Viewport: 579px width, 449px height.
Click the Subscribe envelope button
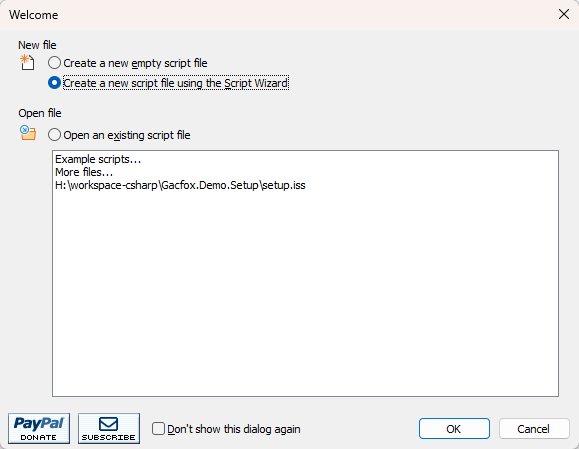pos(109,428)
